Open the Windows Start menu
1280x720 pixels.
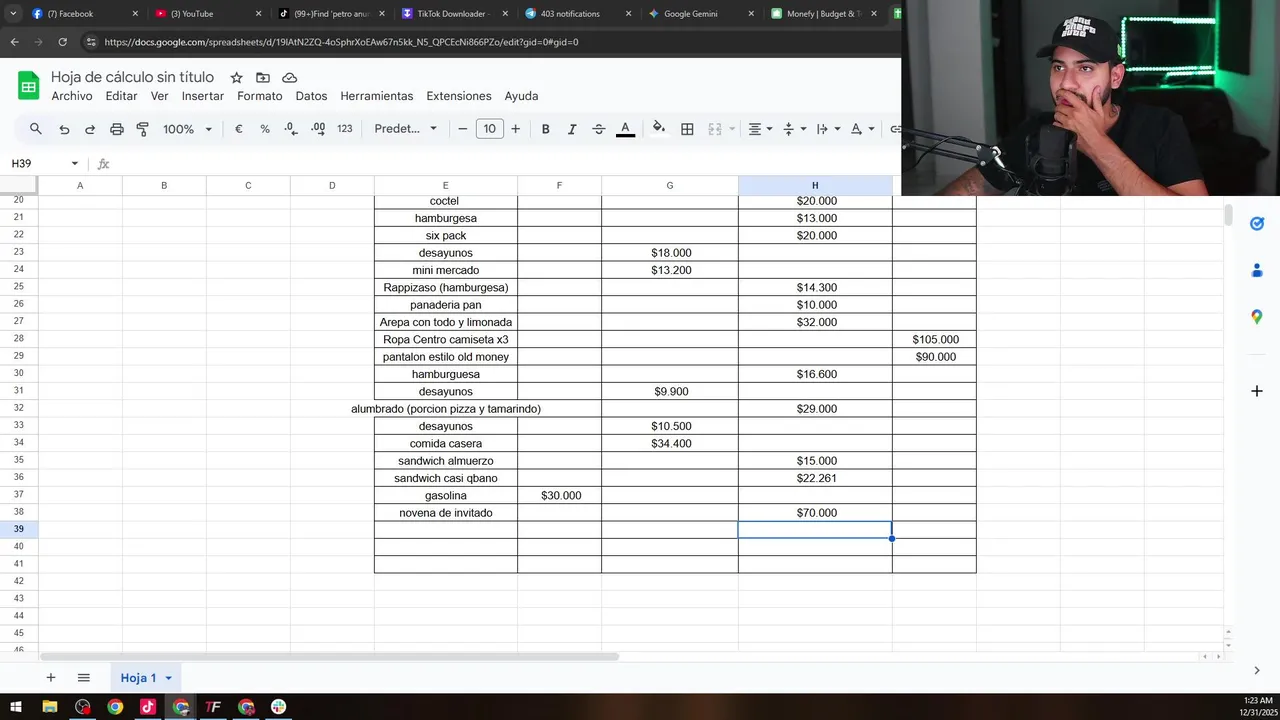(16, 707)
